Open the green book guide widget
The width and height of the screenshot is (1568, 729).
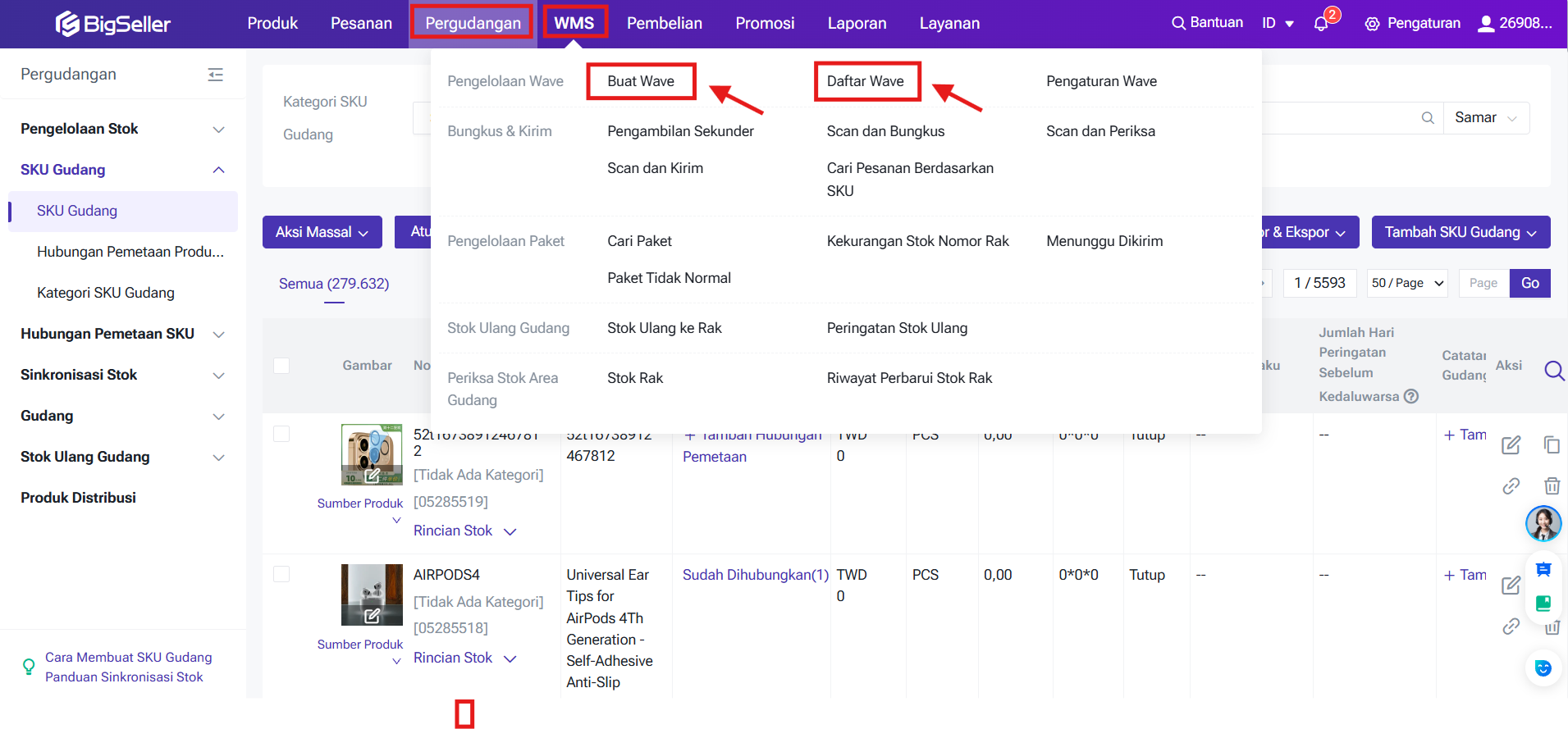pyautogui.click(x=1543, y=604)
